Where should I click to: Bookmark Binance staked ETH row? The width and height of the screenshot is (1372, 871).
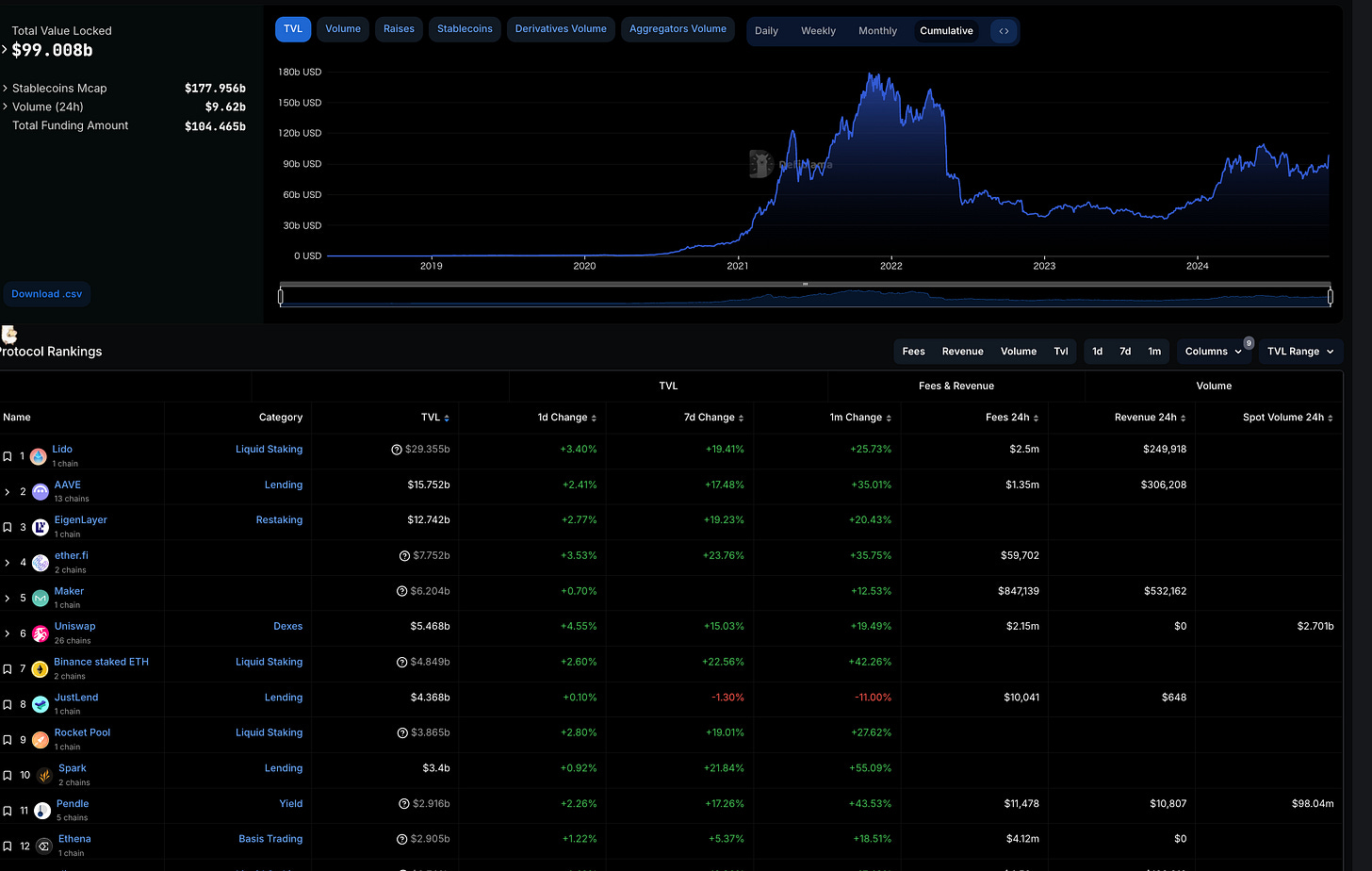click(8, 668)
